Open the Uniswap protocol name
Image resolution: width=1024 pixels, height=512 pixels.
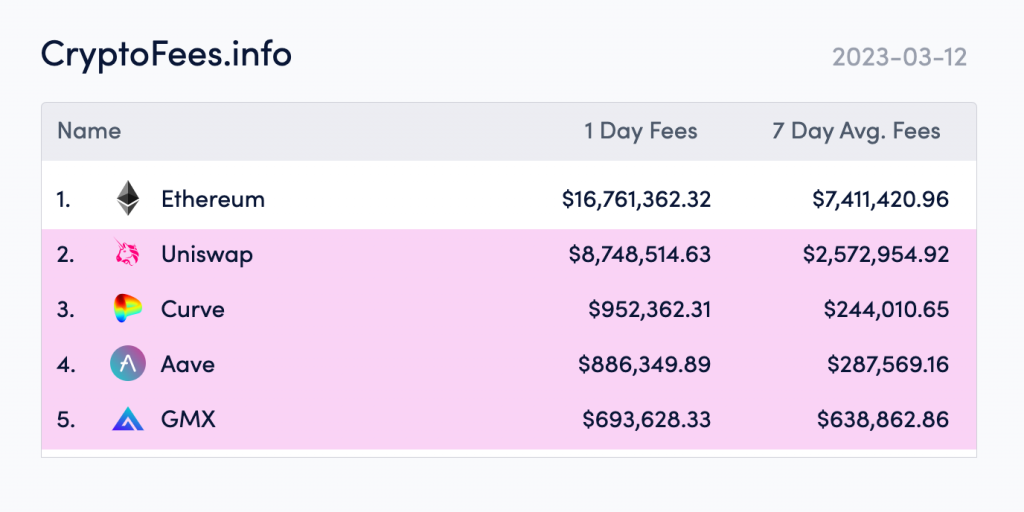click(x=207, y=254)
